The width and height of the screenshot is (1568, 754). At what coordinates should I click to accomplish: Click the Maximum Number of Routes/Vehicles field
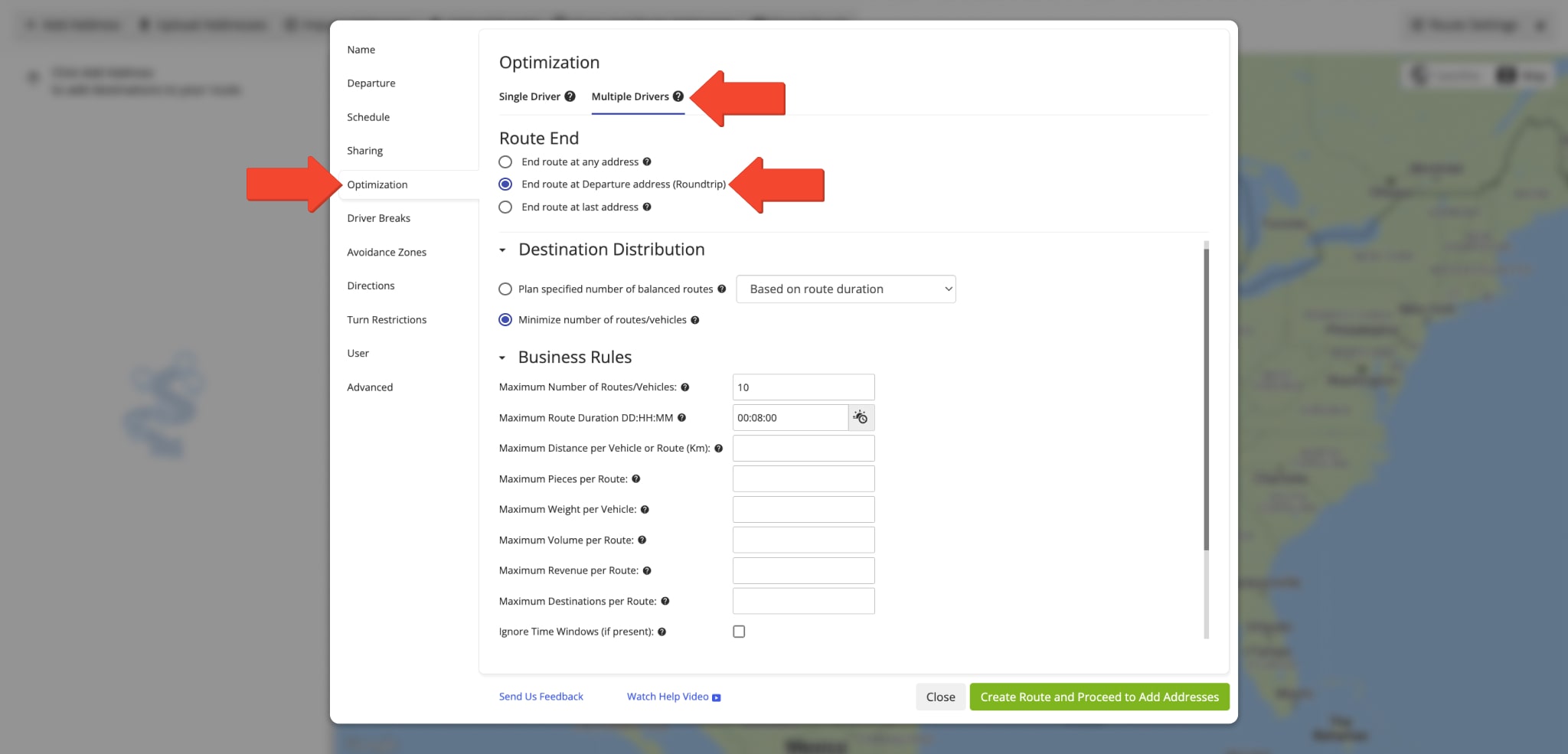coord(804,387)
